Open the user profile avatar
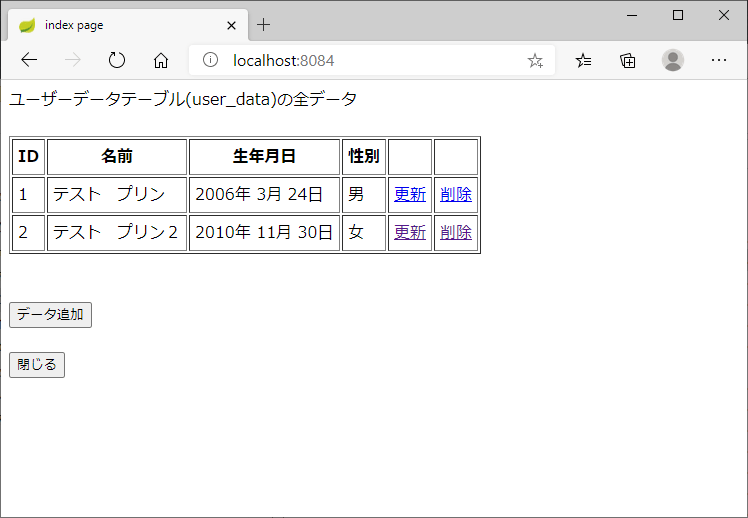Viewport: 748px width, 518px height. [673, 60]
